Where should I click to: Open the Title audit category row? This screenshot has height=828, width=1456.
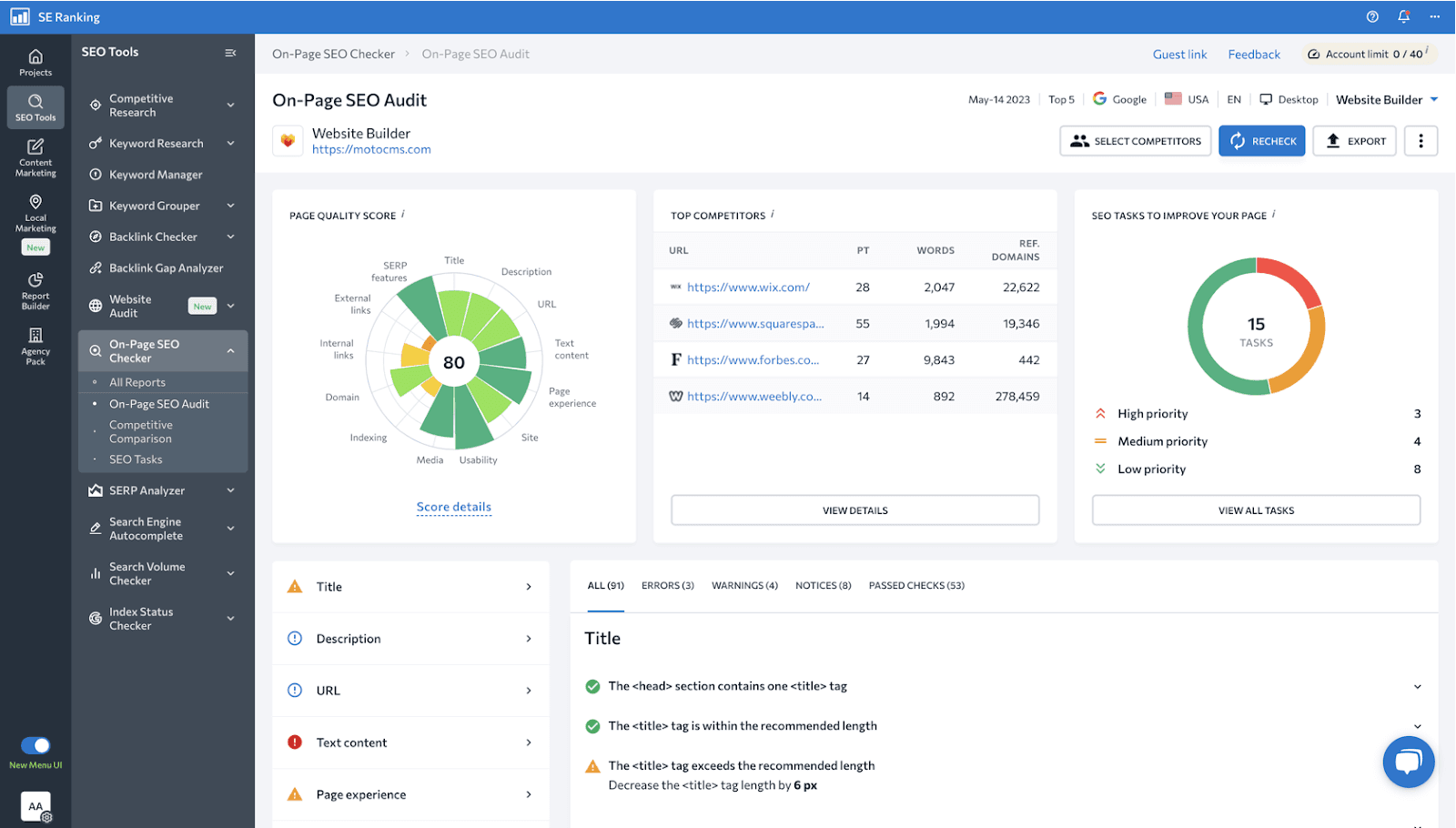pyautogui.click(x=410, y=587)
